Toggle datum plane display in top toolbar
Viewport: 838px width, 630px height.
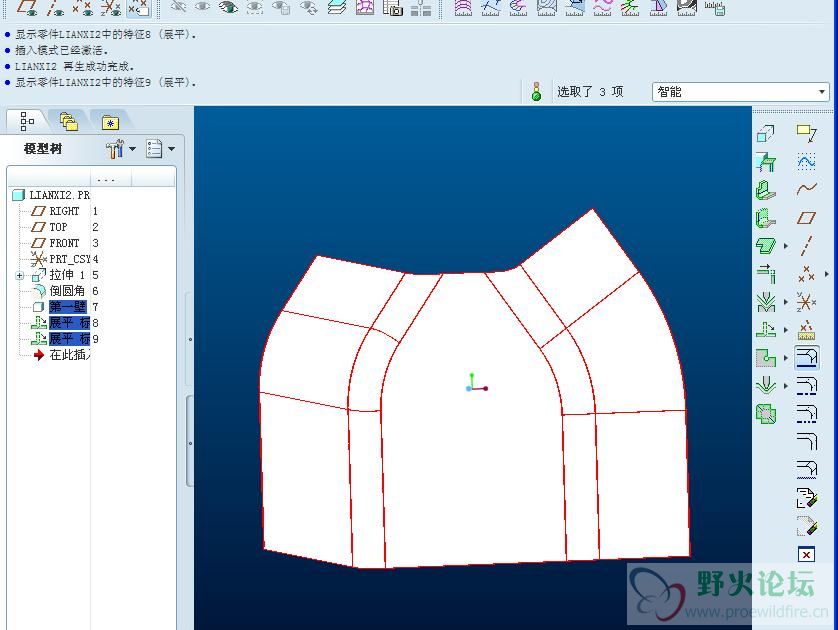27,7
